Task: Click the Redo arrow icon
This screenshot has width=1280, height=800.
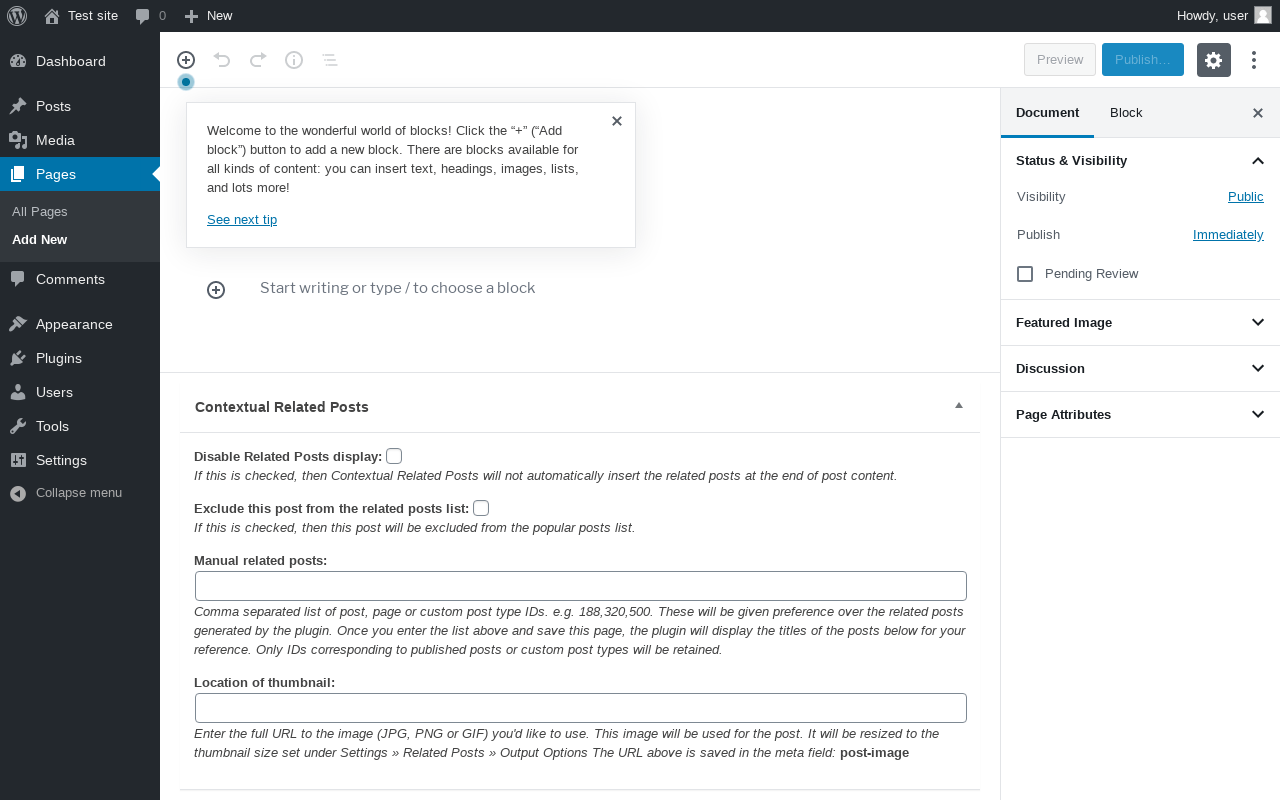Action: pos(258,60)
